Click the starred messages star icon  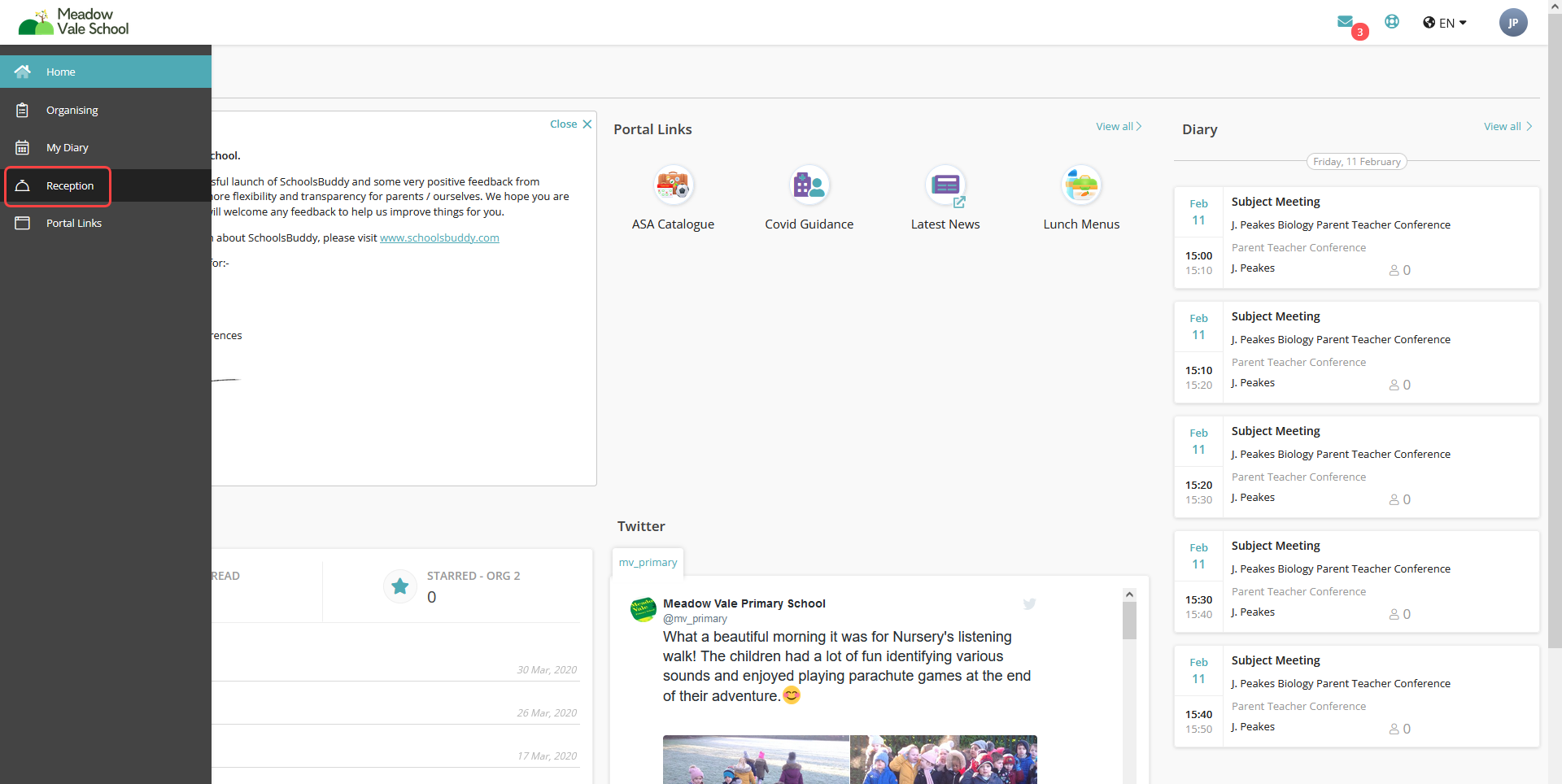click(x=400, y=586)
